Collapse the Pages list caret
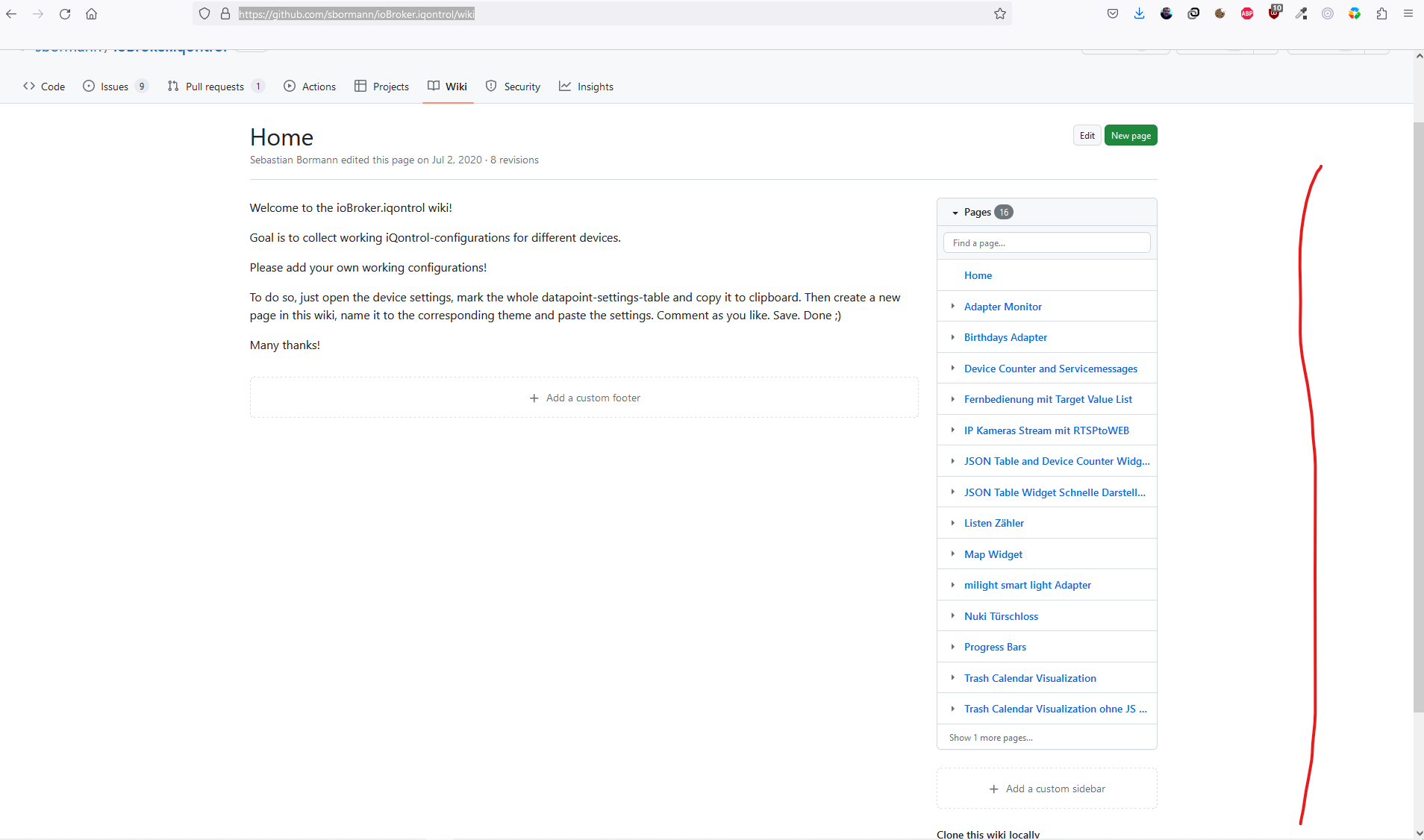Screen dimensions: 1424x840 coord(955,213)
